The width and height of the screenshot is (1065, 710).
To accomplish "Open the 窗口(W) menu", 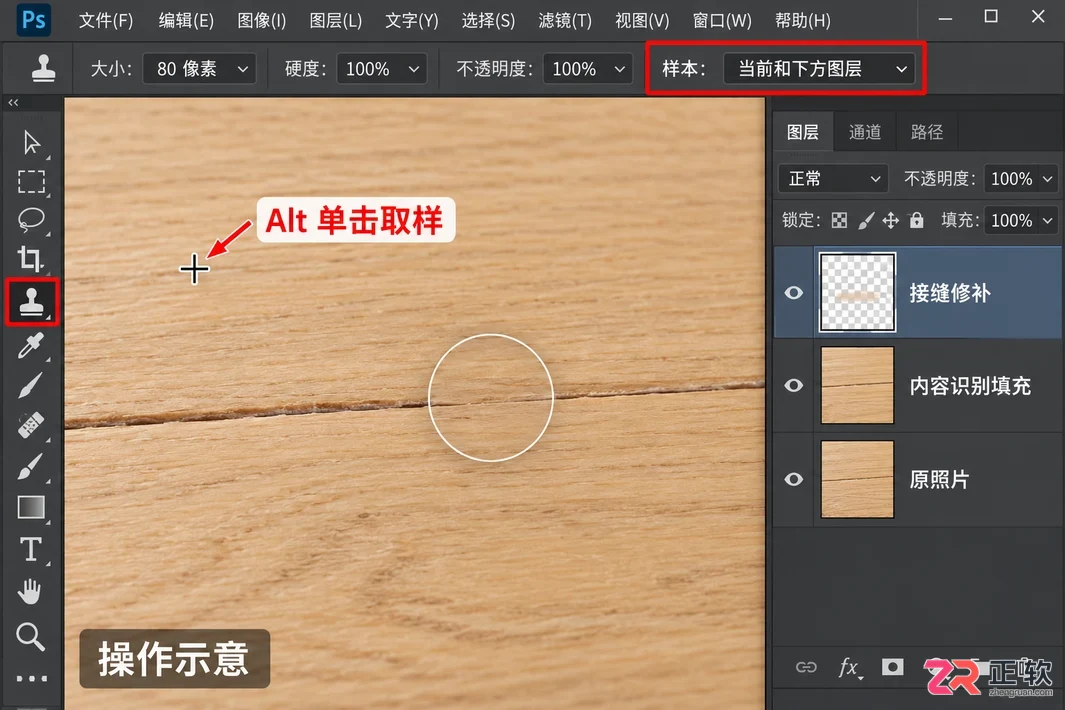I will click(722, 20).
